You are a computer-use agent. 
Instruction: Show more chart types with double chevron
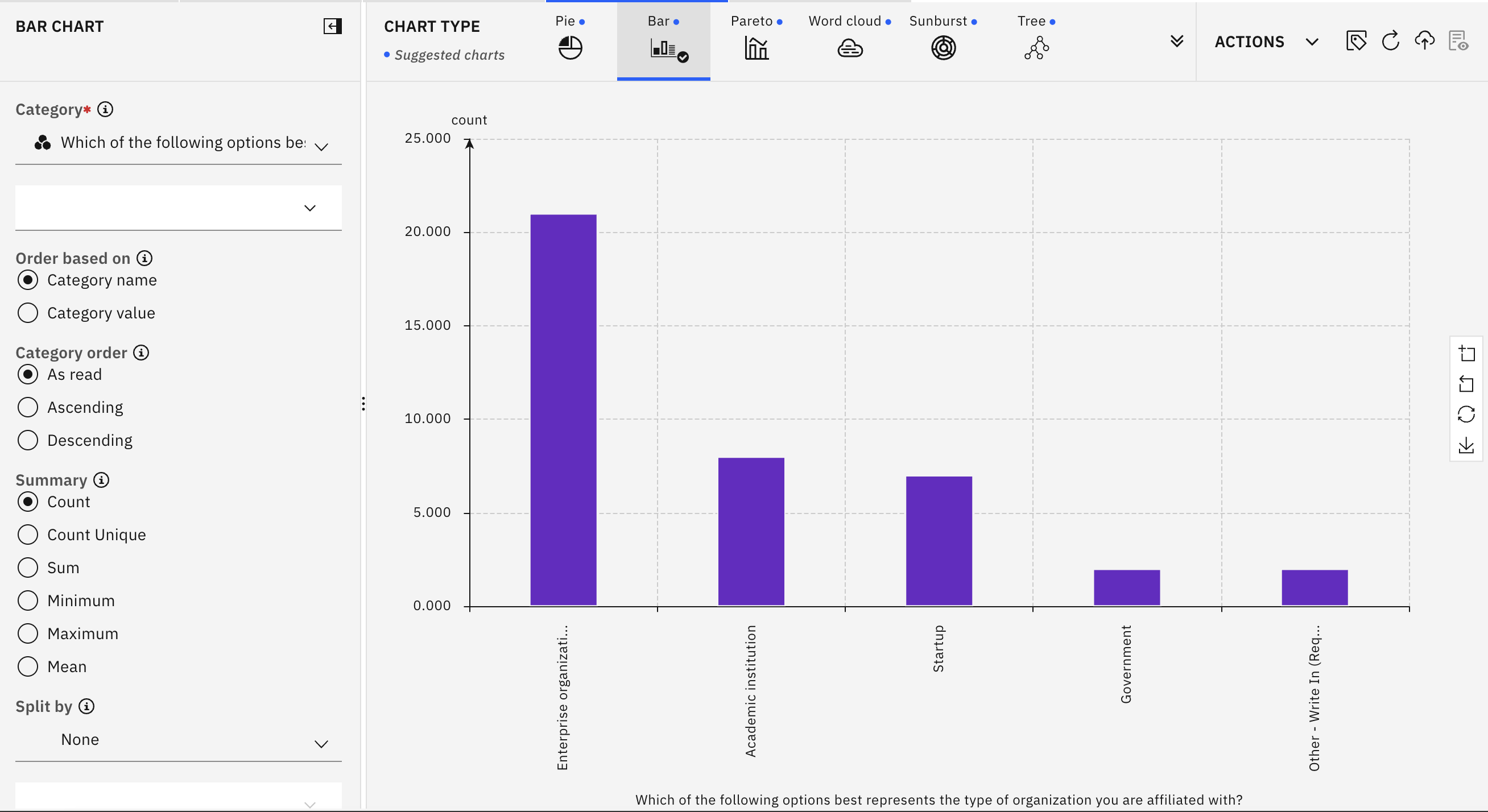click(1177, 42)
